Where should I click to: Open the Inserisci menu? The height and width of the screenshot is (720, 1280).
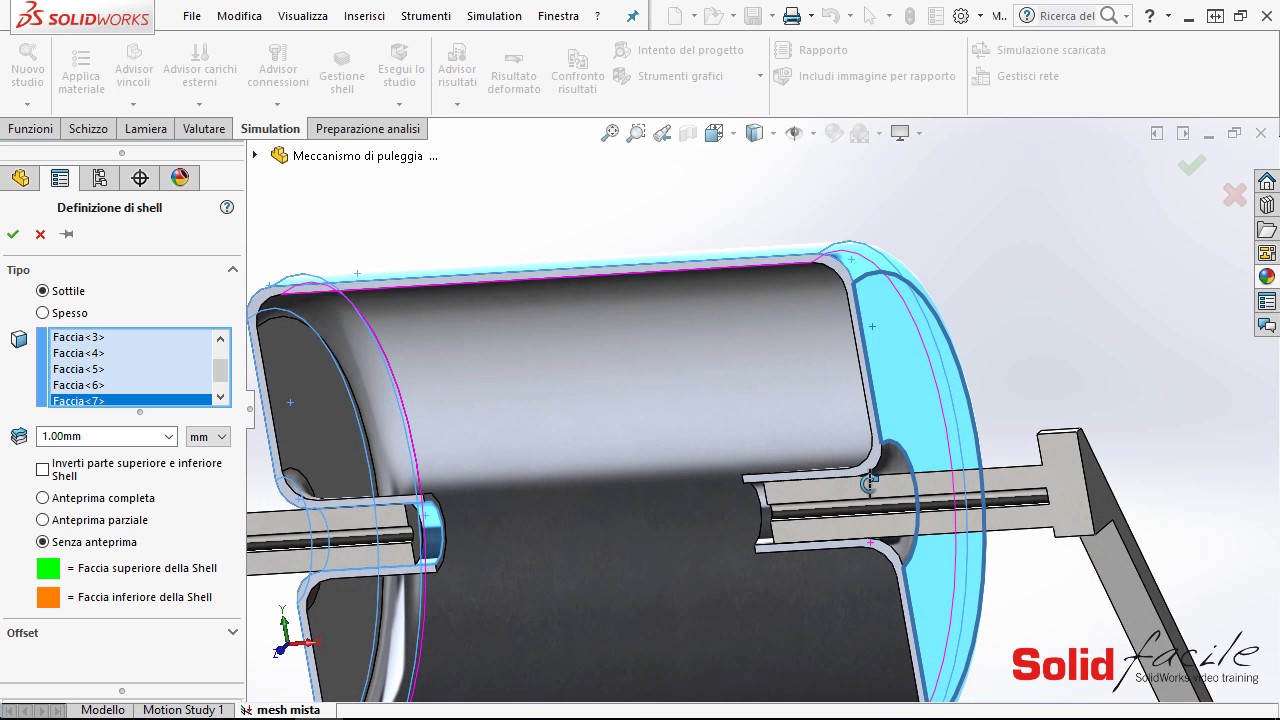click(x=364, y=16)
